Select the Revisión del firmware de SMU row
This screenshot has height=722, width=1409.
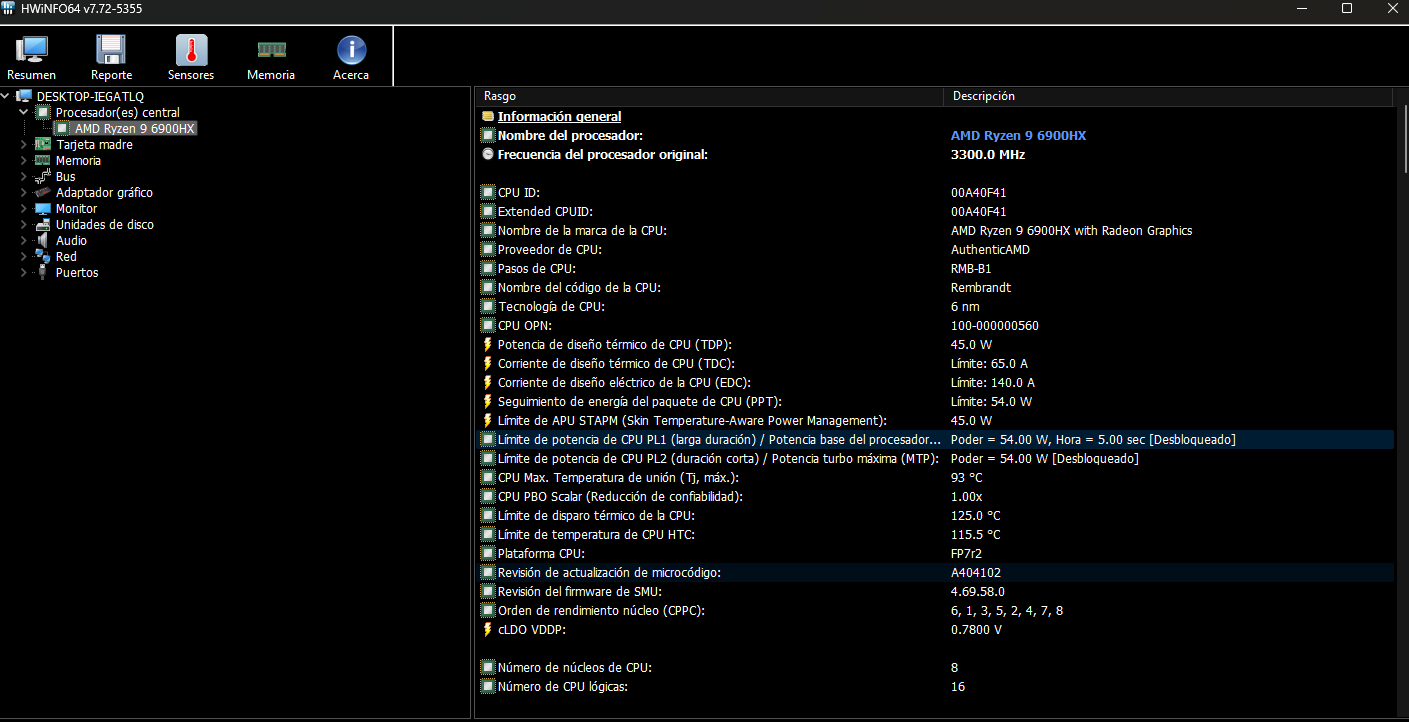936,591
